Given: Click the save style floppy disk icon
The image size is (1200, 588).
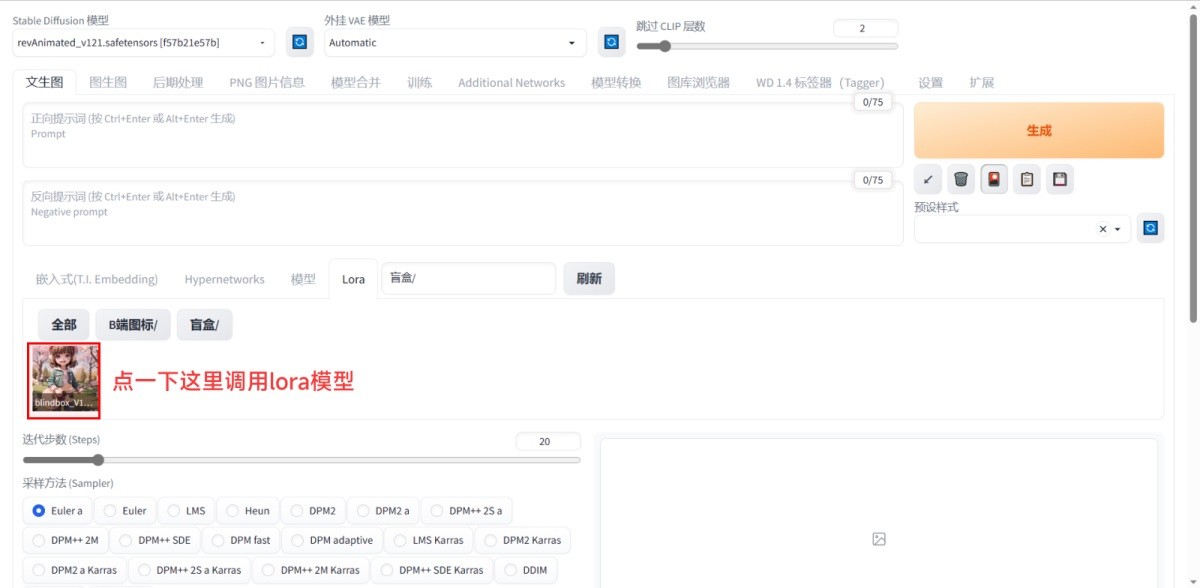Looking at the screenshot, I should point(1059,179).
